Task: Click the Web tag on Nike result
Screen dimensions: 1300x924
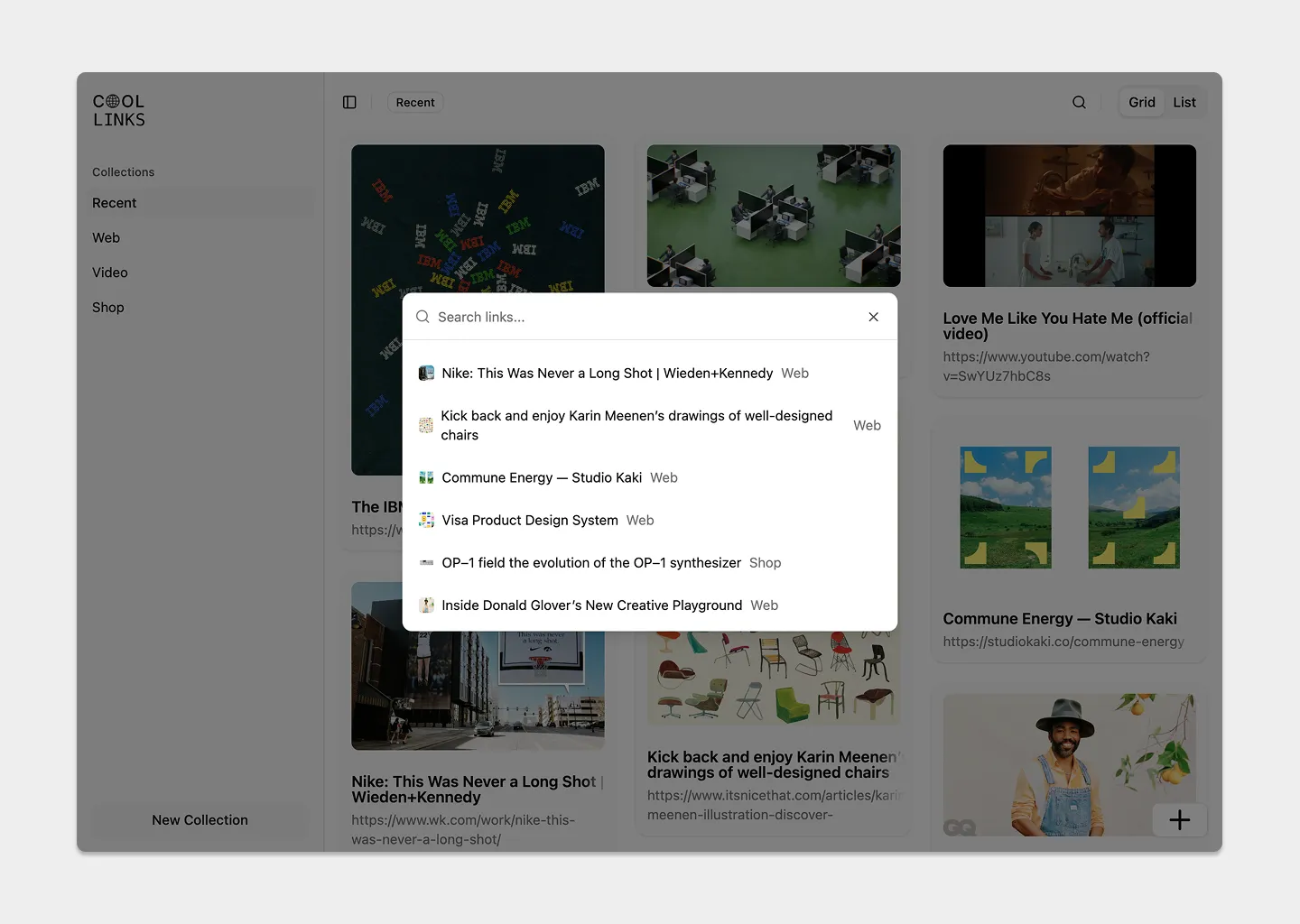Action: [794, 373]
